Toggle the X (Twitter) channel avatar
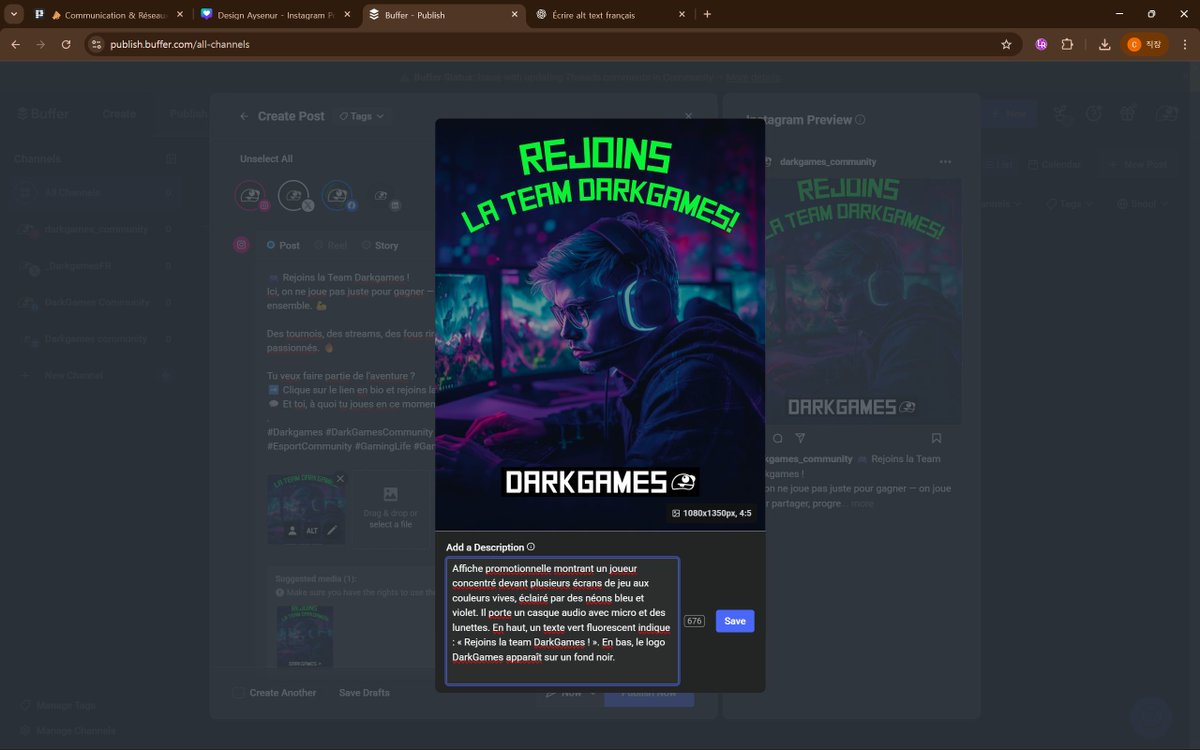Screen dimensions: 1200x750 tap(295, 196)
